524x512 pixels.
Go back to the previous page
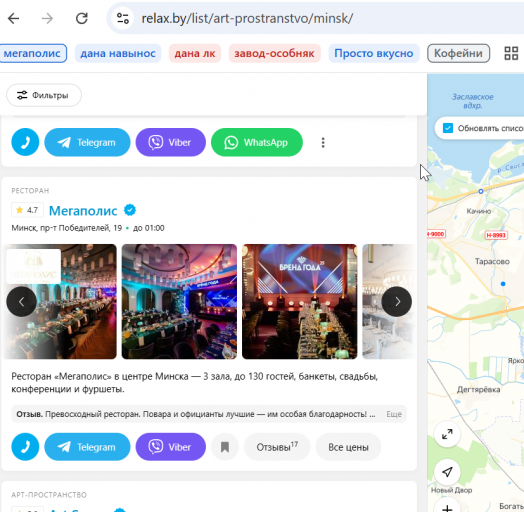pos(13,18)
